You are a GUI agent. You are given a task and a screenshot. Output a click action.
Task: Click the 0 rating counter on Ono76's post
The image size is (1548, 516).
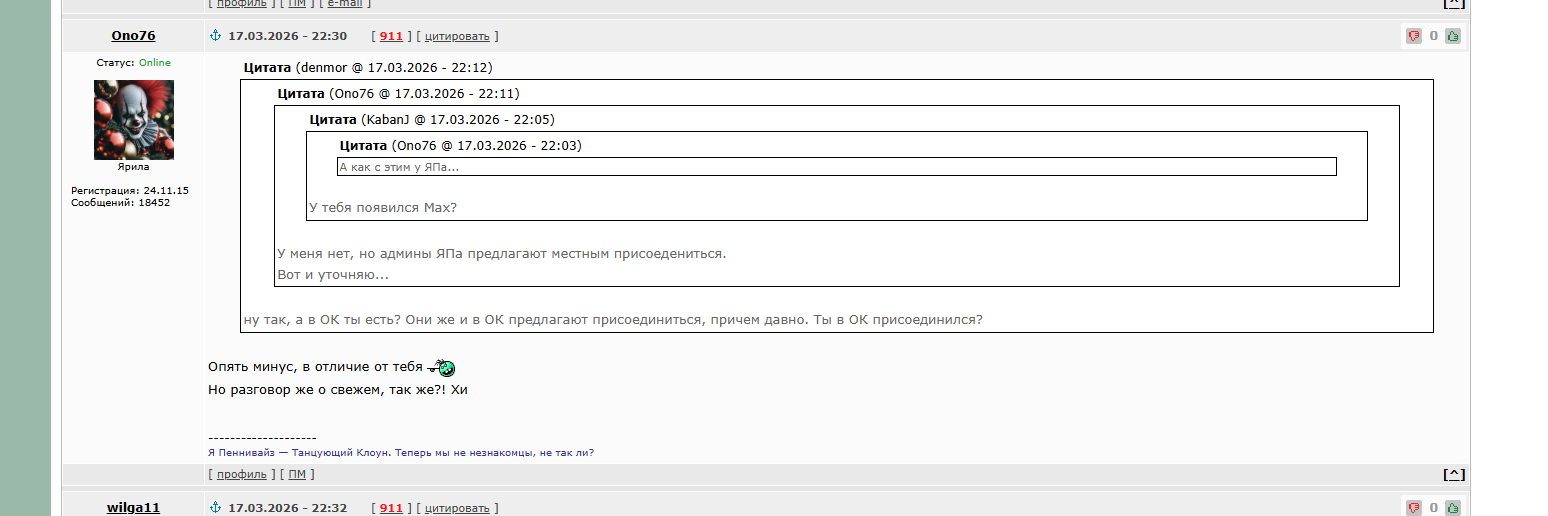pos(1433,36)
